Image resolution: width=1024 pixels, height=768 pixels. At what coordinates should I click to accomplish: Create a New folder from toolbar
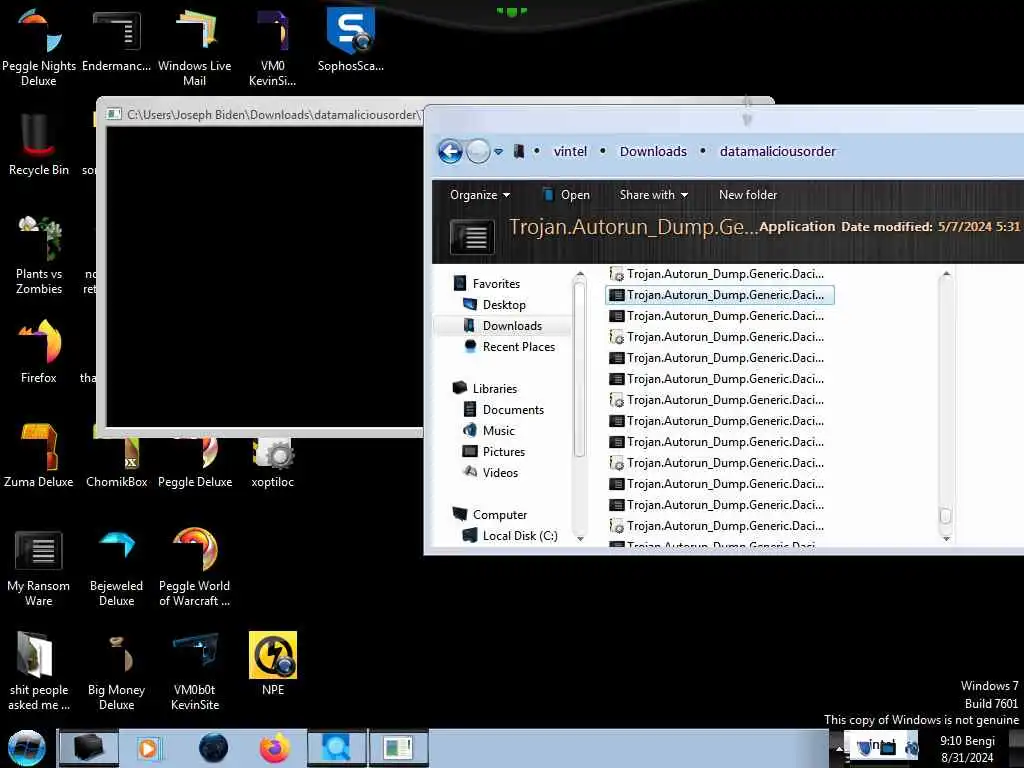pos(748,195)
